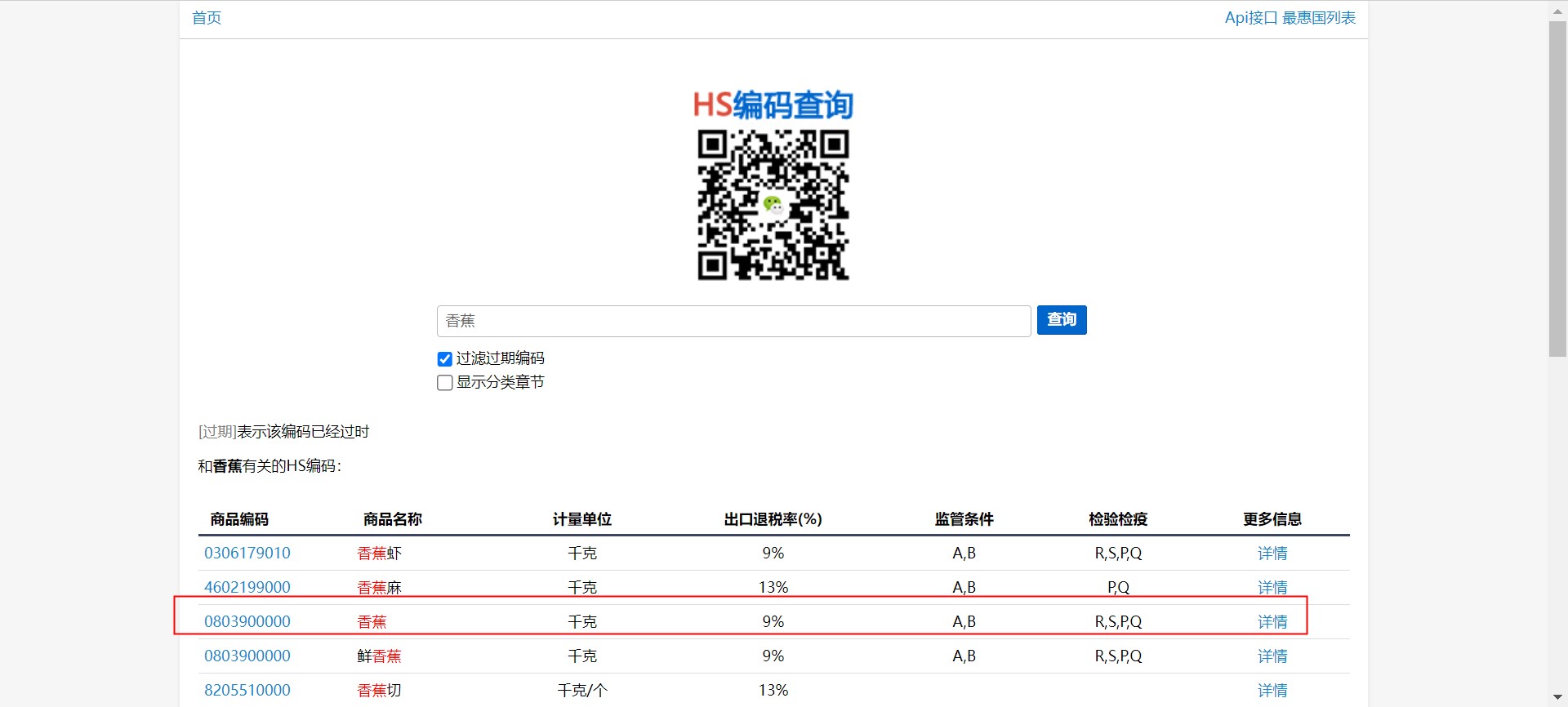Click the P,Q inspection cell for 香蕉麻

[1118, 588]
